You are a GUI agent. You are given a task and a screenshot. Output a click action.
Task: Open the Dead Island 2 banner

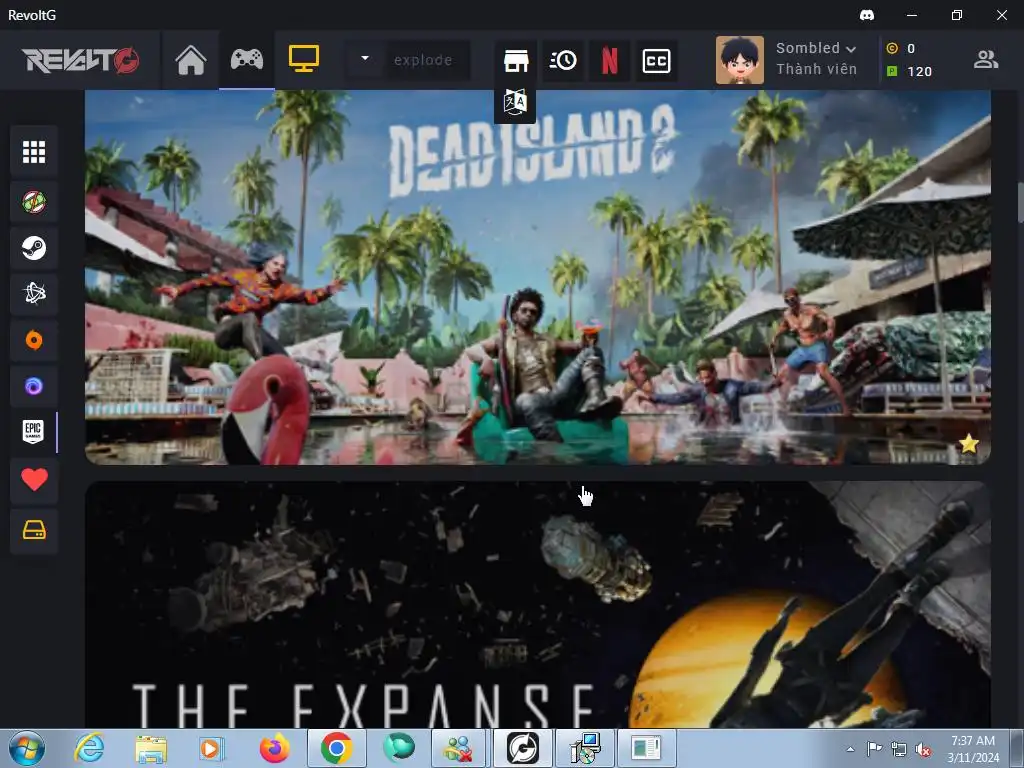pos(537,278)
